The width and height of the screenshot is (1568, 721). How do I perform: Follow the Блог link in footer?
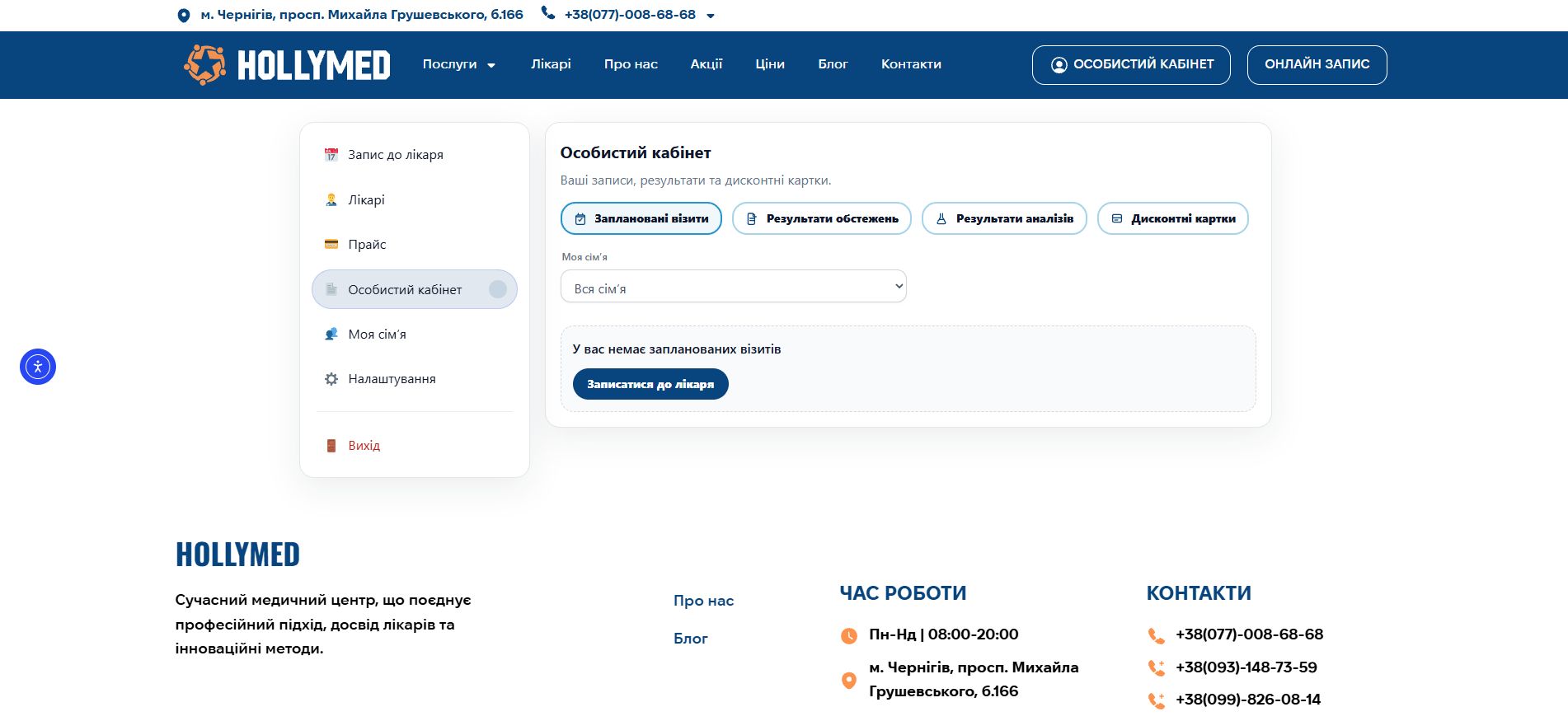tap(691, 639)
